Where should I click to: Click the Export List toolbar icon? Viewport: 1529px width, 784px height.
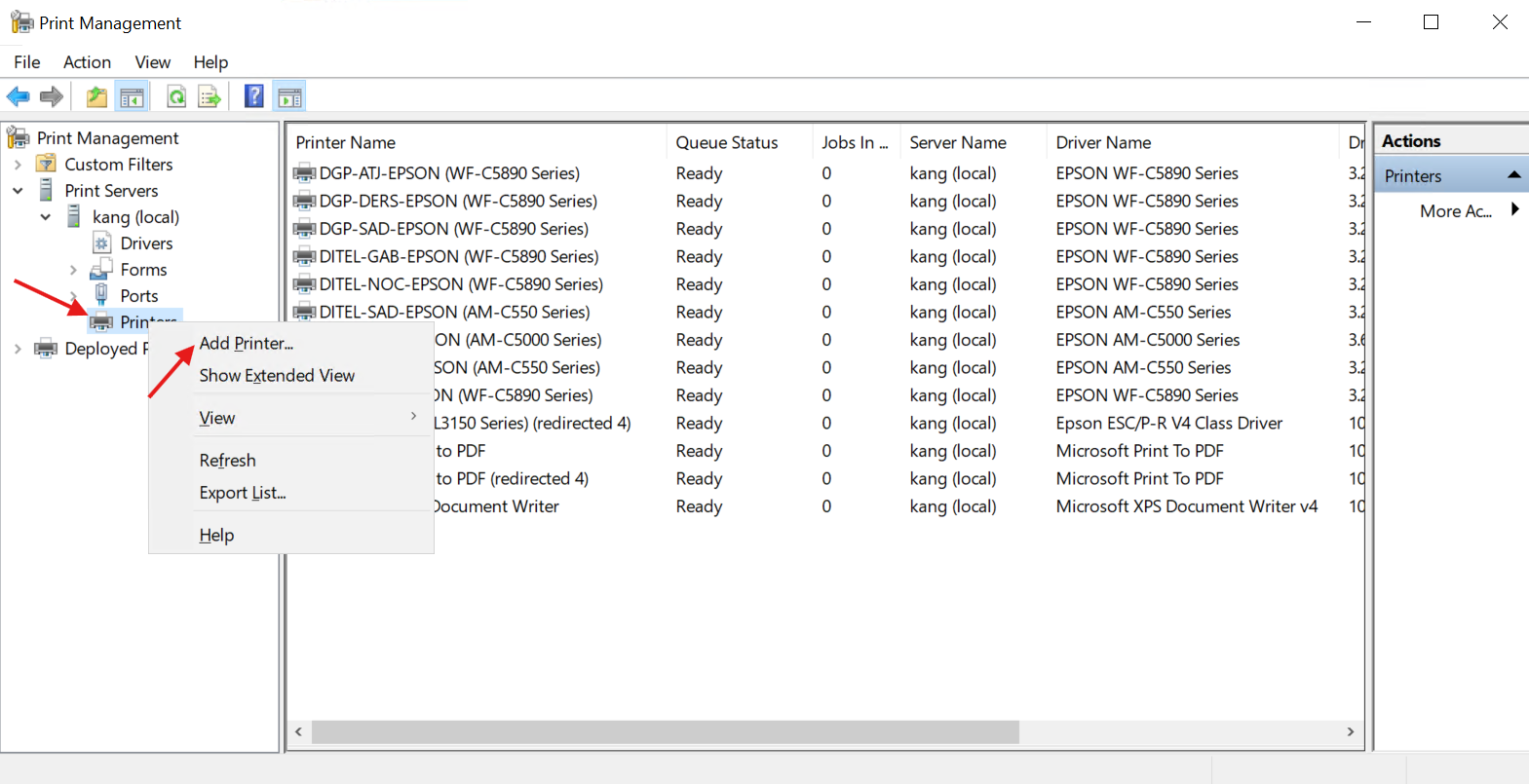click(x=210, y=96)
